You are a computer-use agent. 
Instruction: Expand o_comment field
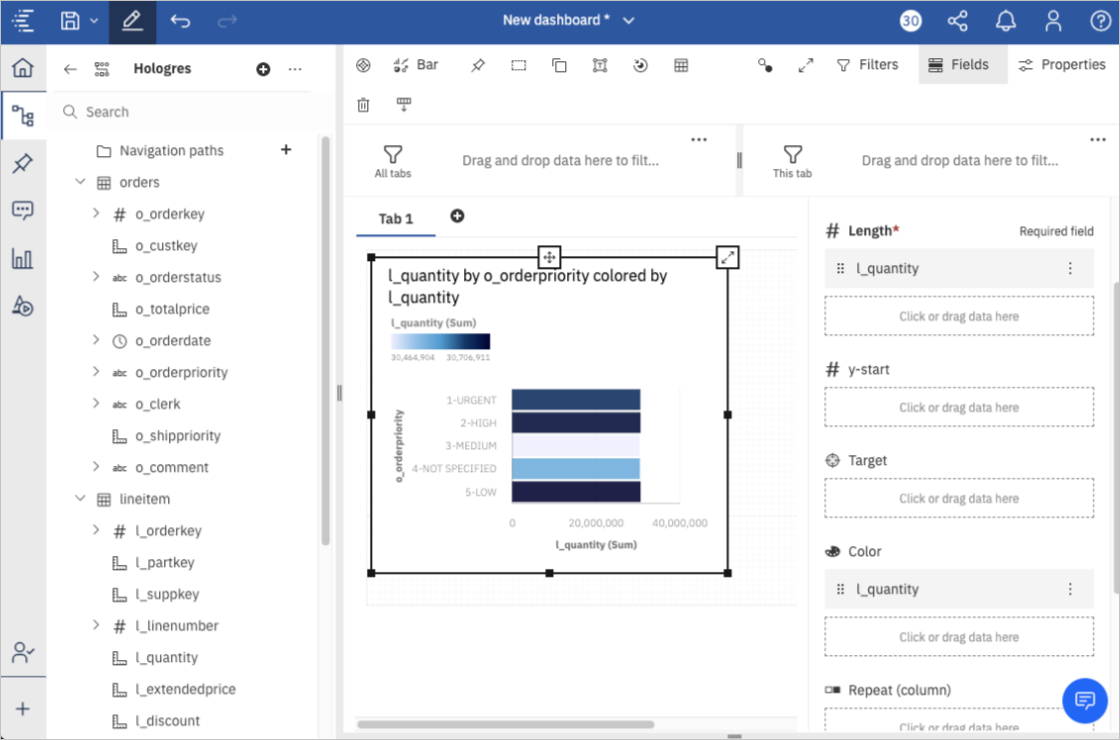click(x=96, y=466)
